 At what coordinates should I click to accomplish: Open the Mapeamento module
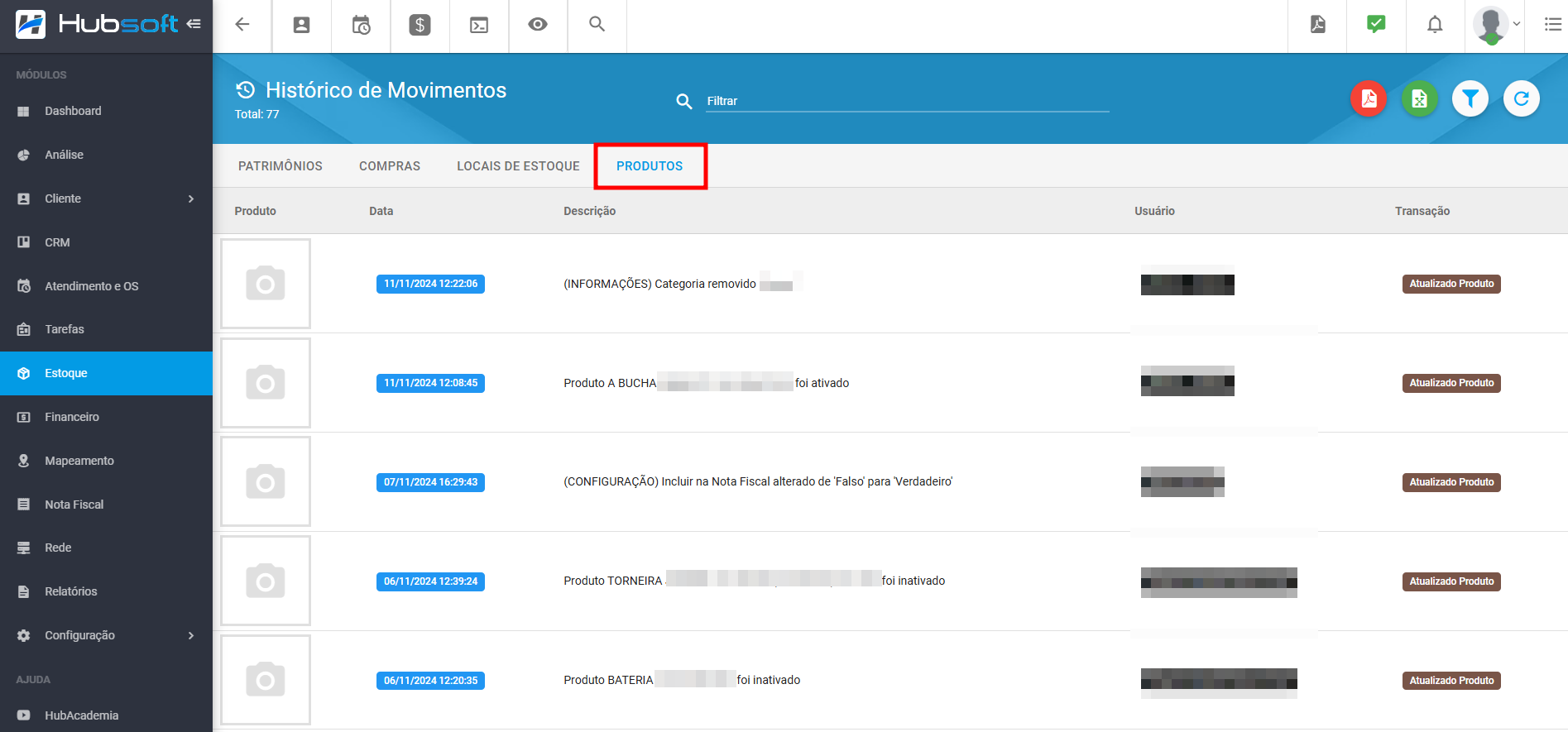106,461
